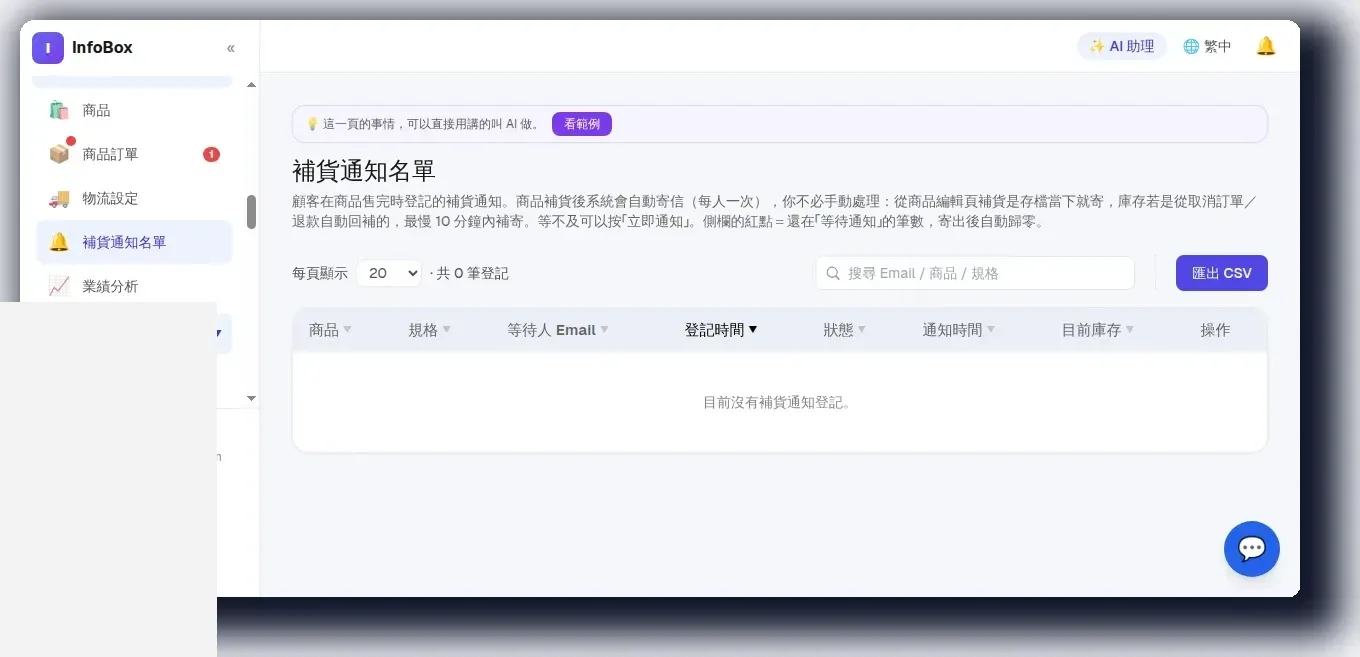
Task: Open 物流設定 in the sidebar
Action: click(134, 198)
